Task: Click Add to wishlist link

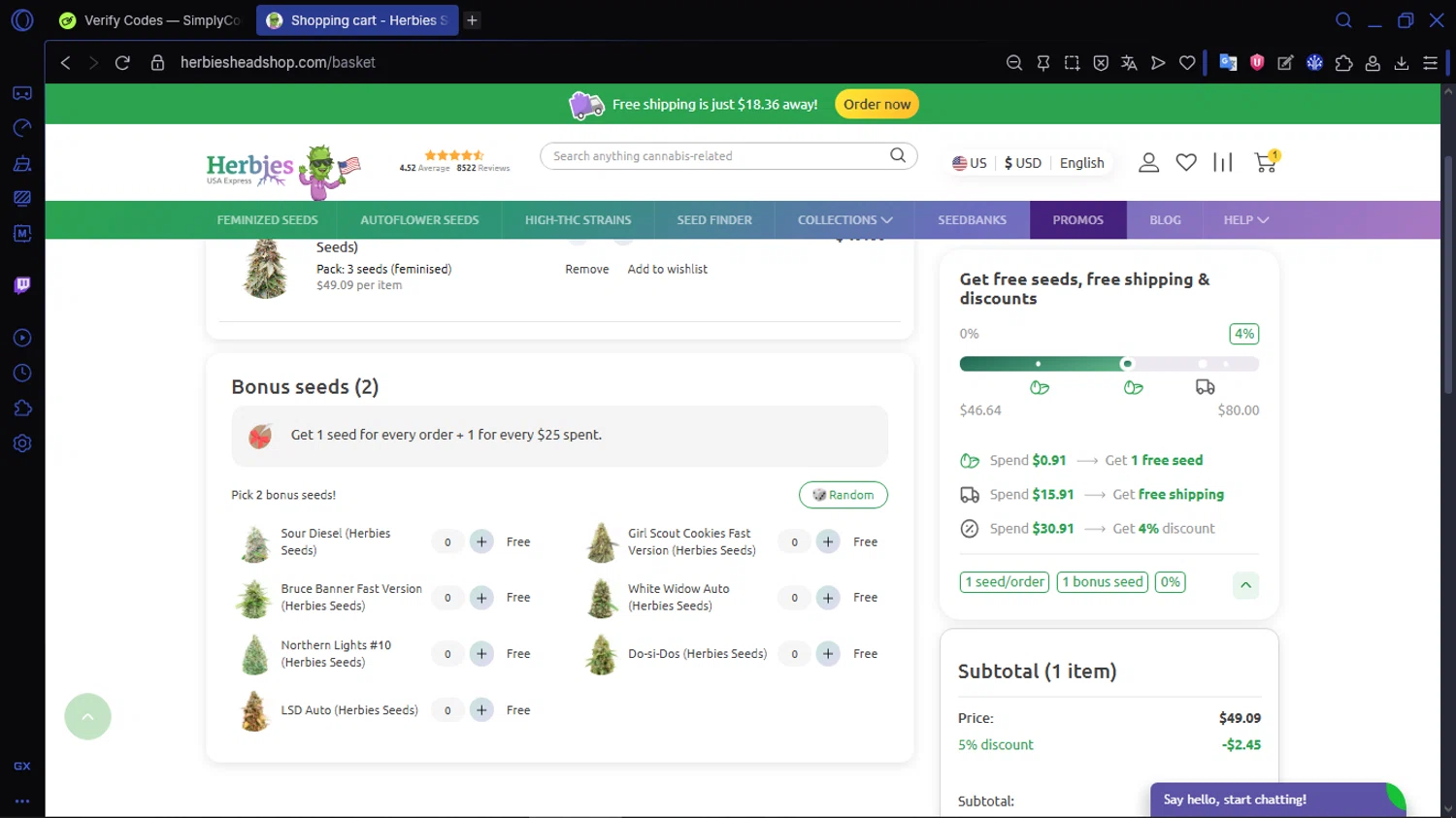Action: pyautogui.click(x=668, y=269)
